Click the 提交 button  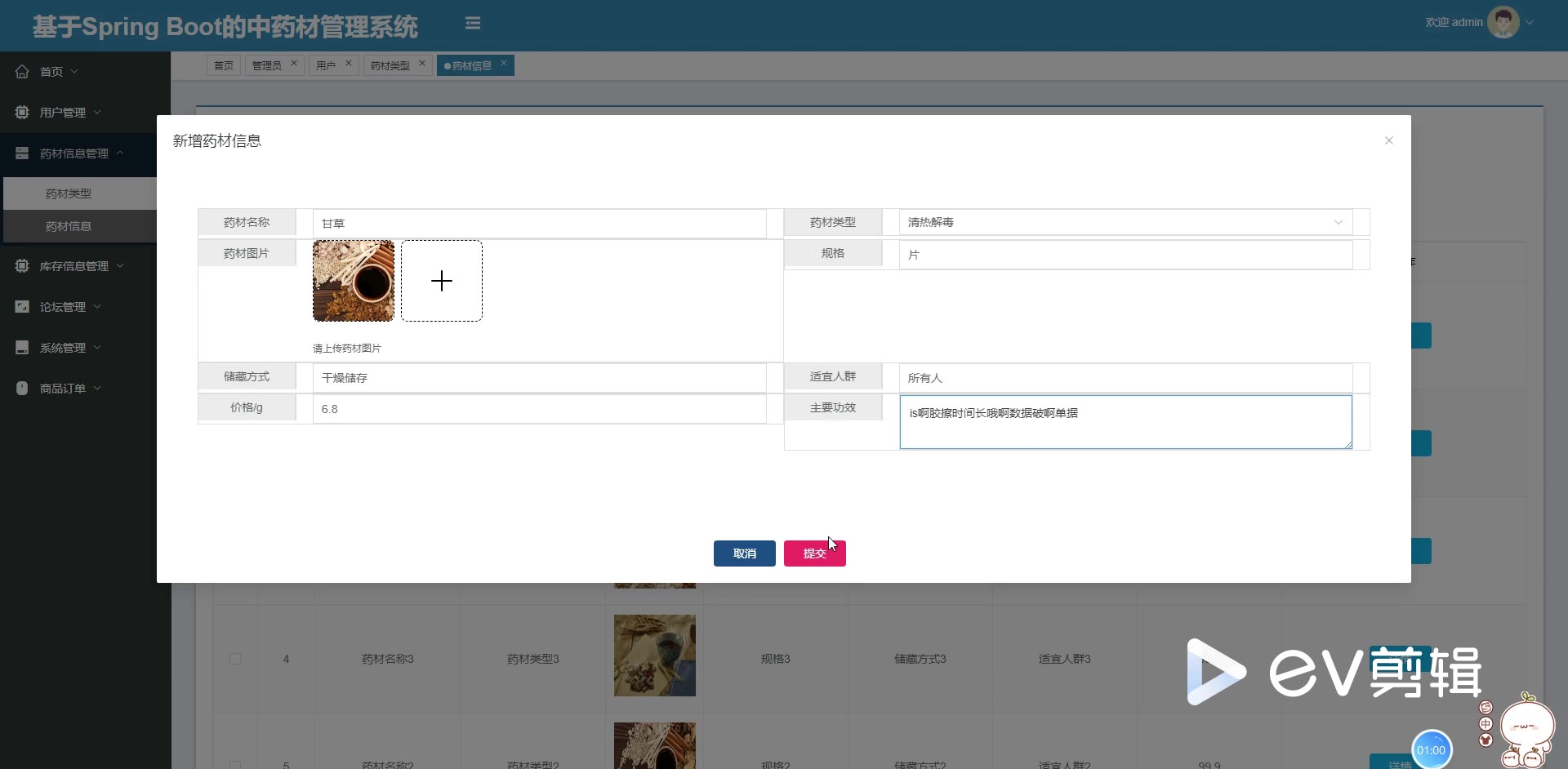815,553
